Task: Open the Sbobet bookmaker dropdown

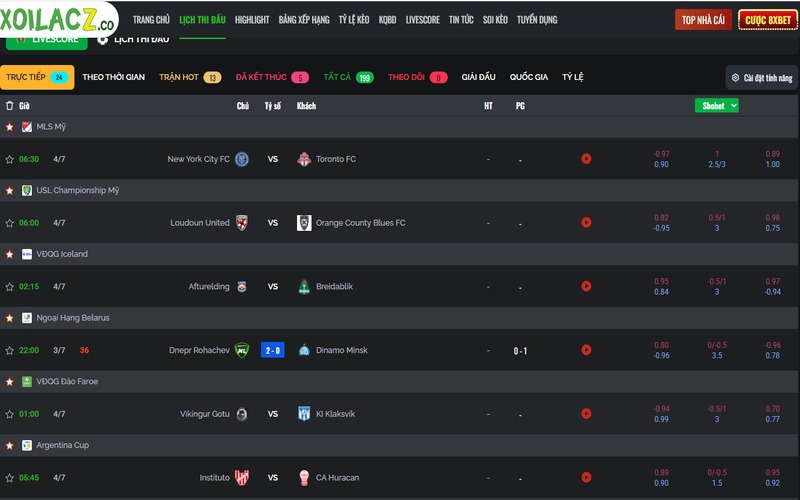Action: (x=716, y=106)
